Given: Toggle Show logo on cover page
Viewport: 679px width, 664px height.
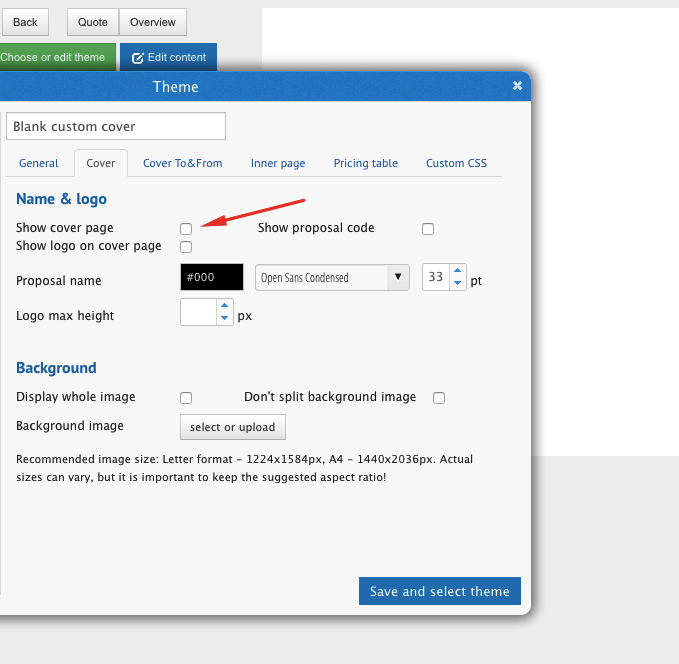Looking at the screenshot, I should tap(186, 247).
